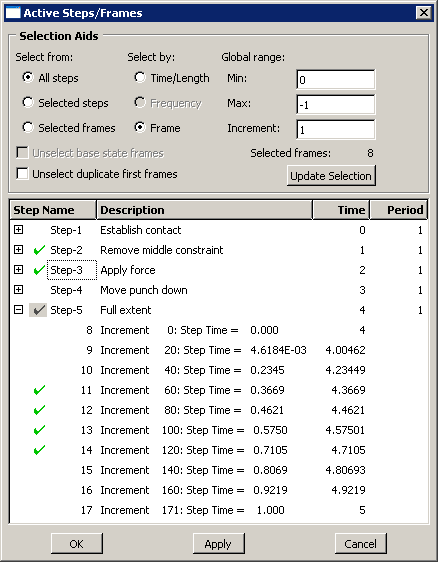Image resolution: width=438 pixels, height=562 pixels.
Task: Click the Update Selection button
Action: [x=331, y=176]
